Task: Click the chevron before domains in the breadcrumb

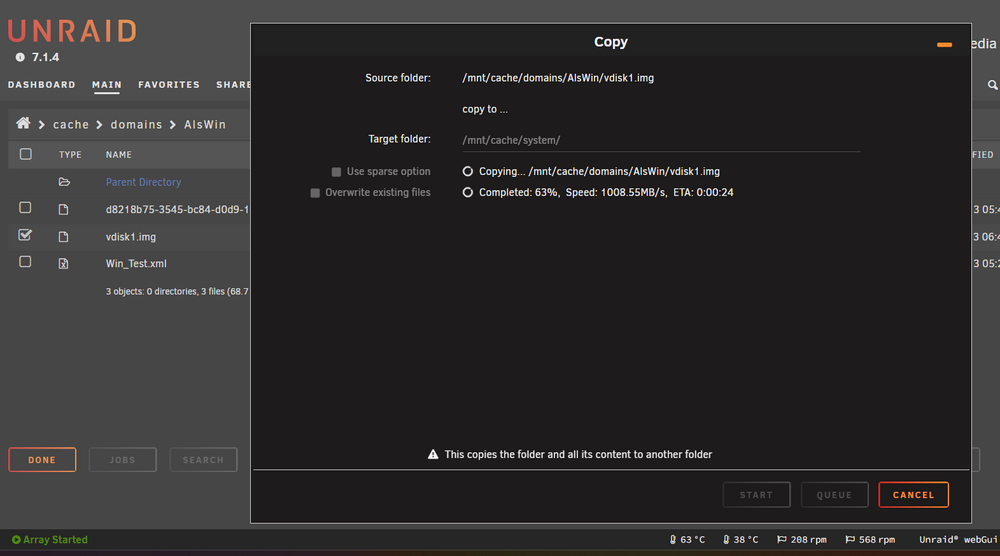Action: coord(99,125)
